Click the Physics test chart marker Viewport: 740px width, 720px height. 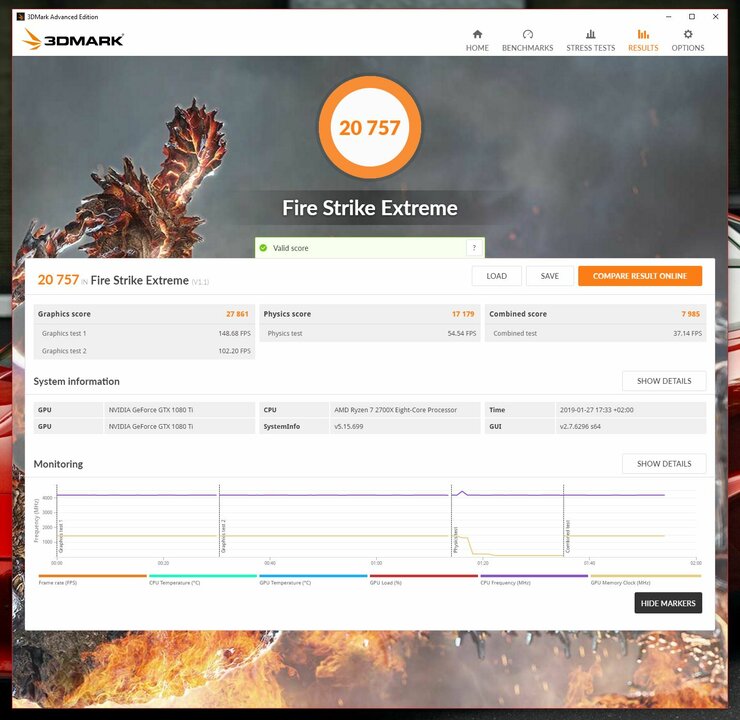(456, 540)
